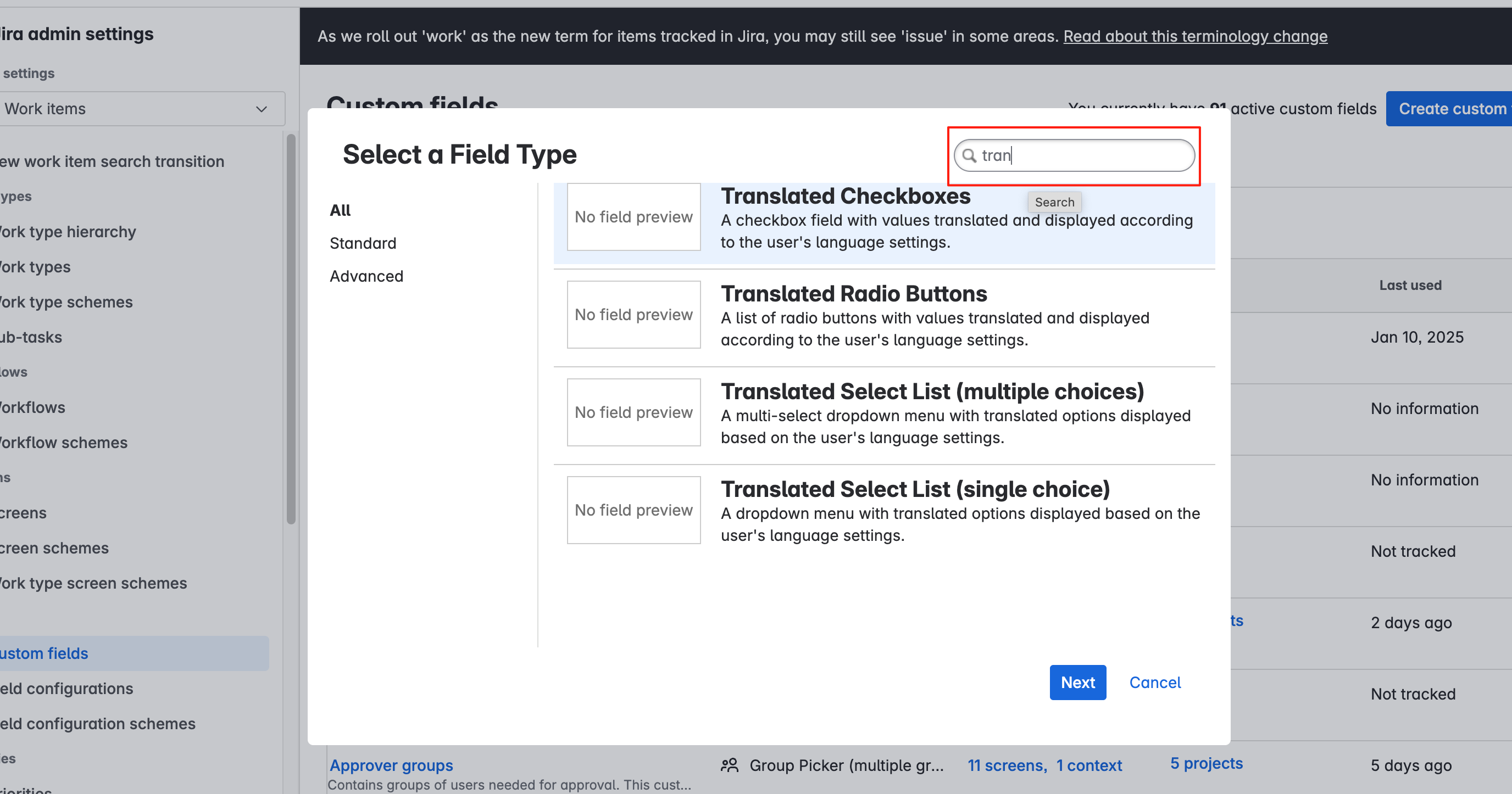
Task: Open Screens in sidebar
Action: click(x=23, y=513)
